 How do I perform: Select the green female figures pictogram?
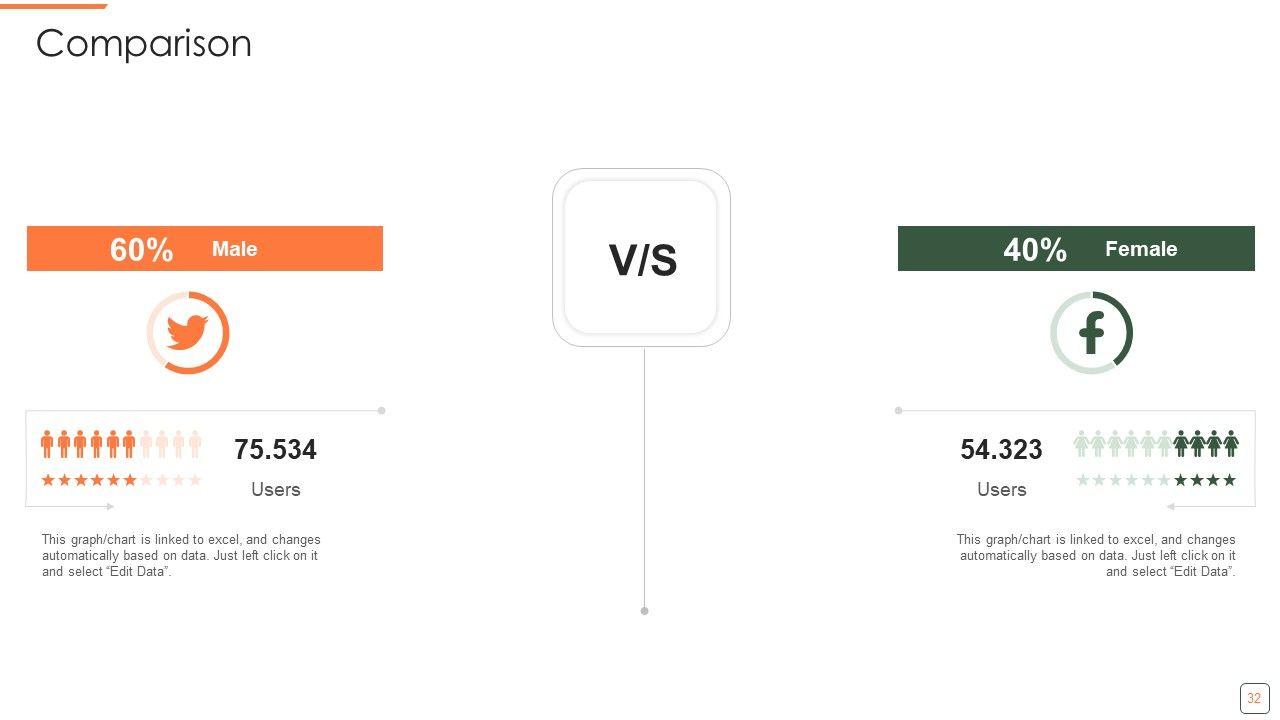(1156, 444)
